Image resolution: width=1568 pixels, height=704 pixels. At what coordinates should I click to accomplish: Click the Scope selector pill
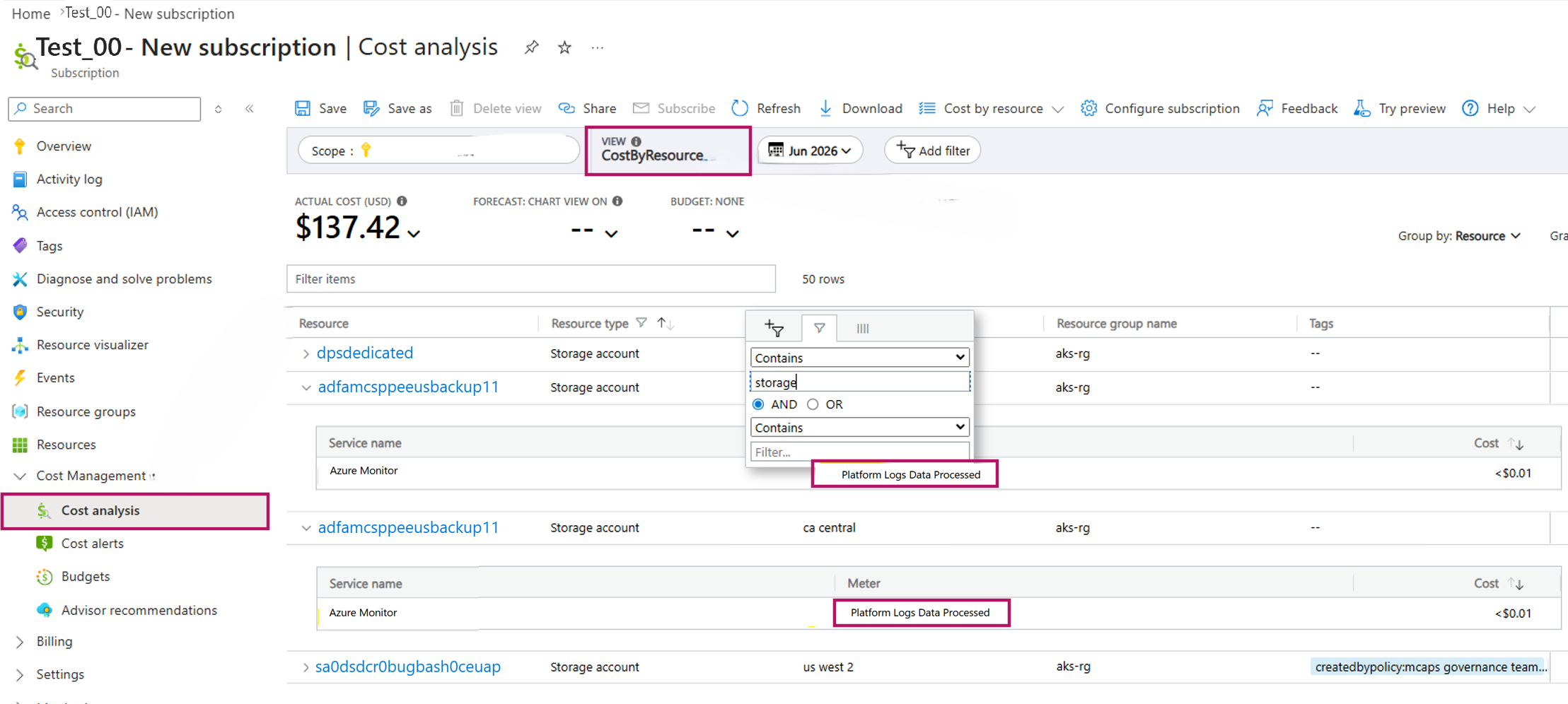click(439, 151)
